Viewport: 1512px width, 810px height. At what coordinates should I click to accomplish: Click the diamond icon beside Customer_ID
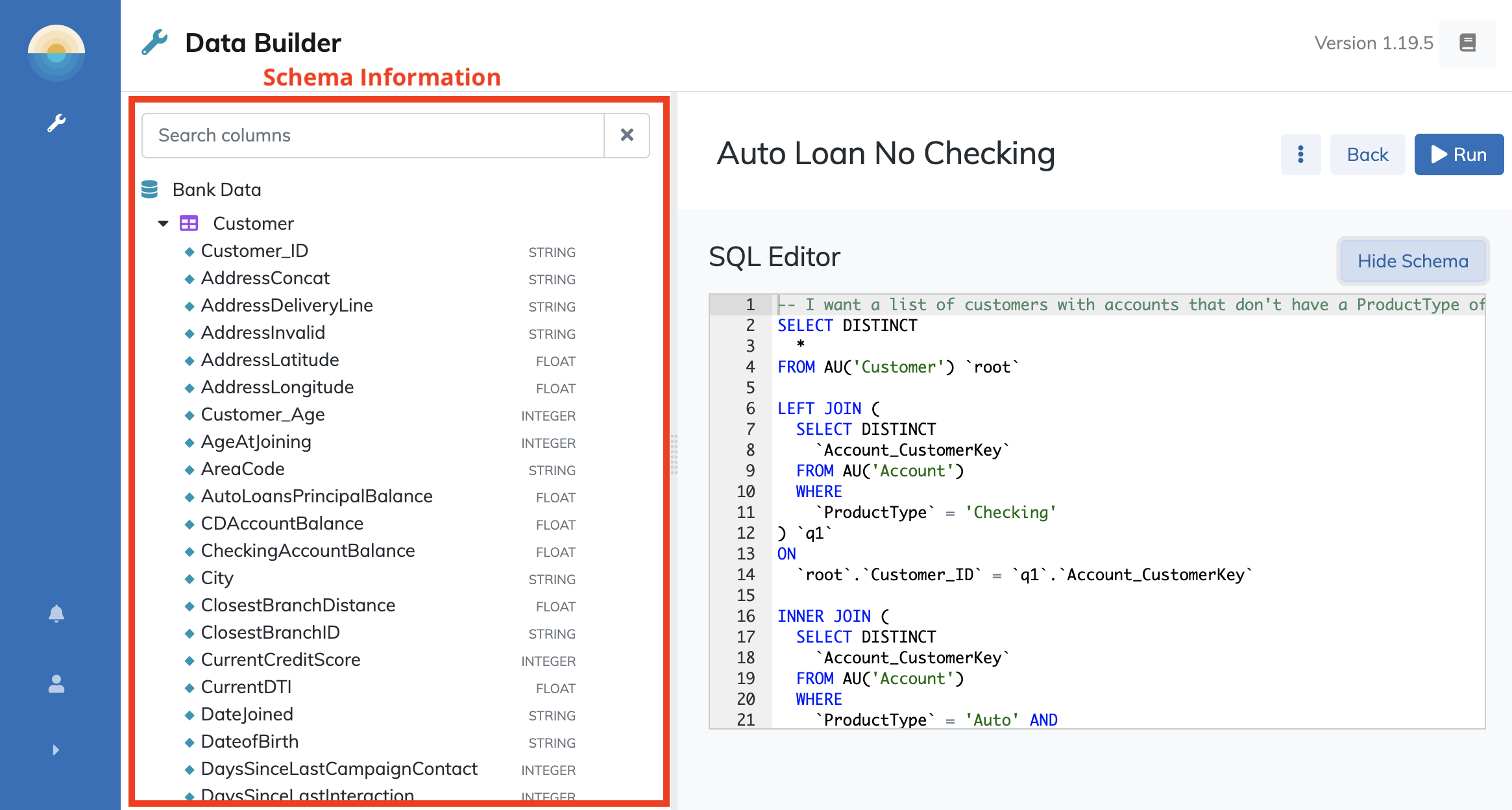coord(189,252)
